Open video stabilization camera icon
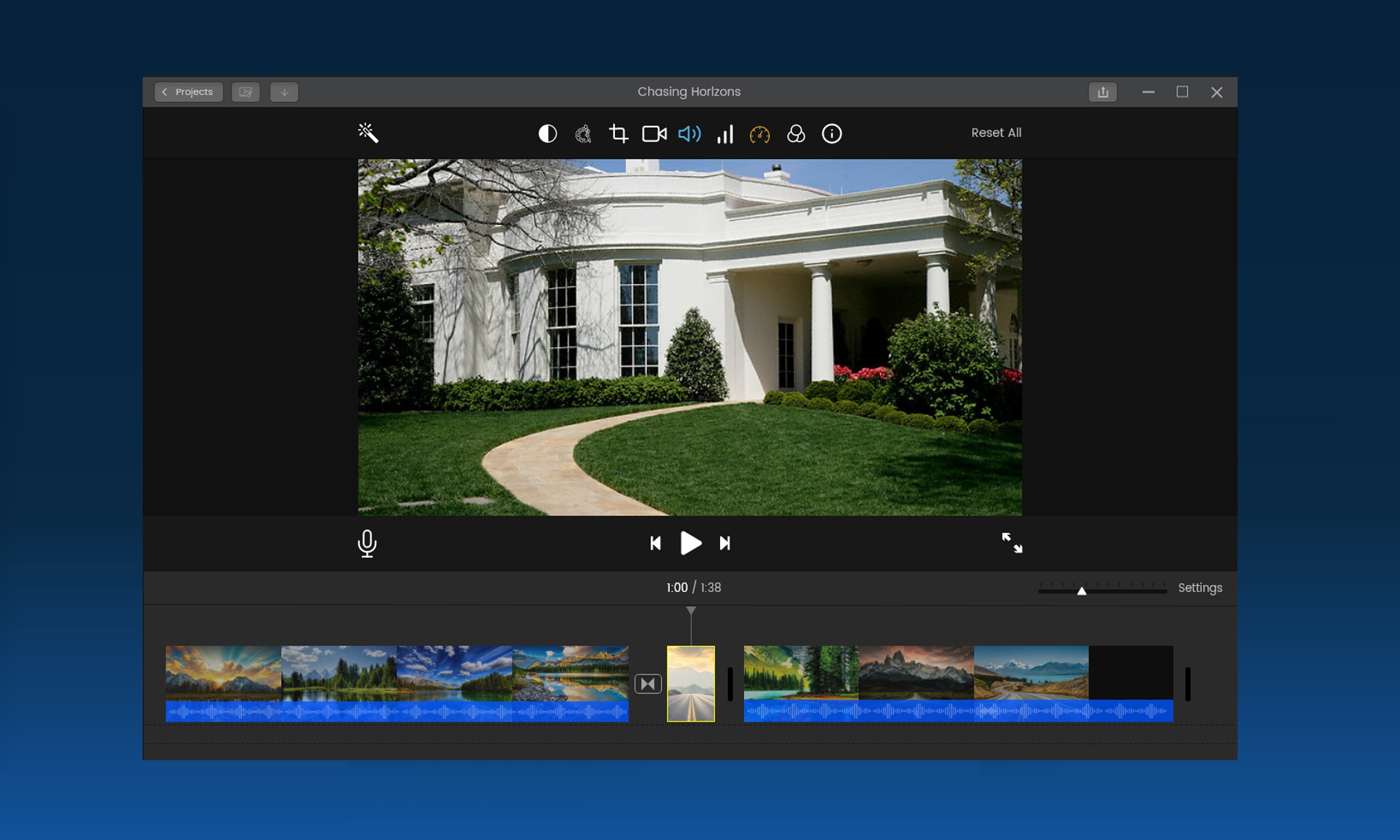 tap(654, 134)
